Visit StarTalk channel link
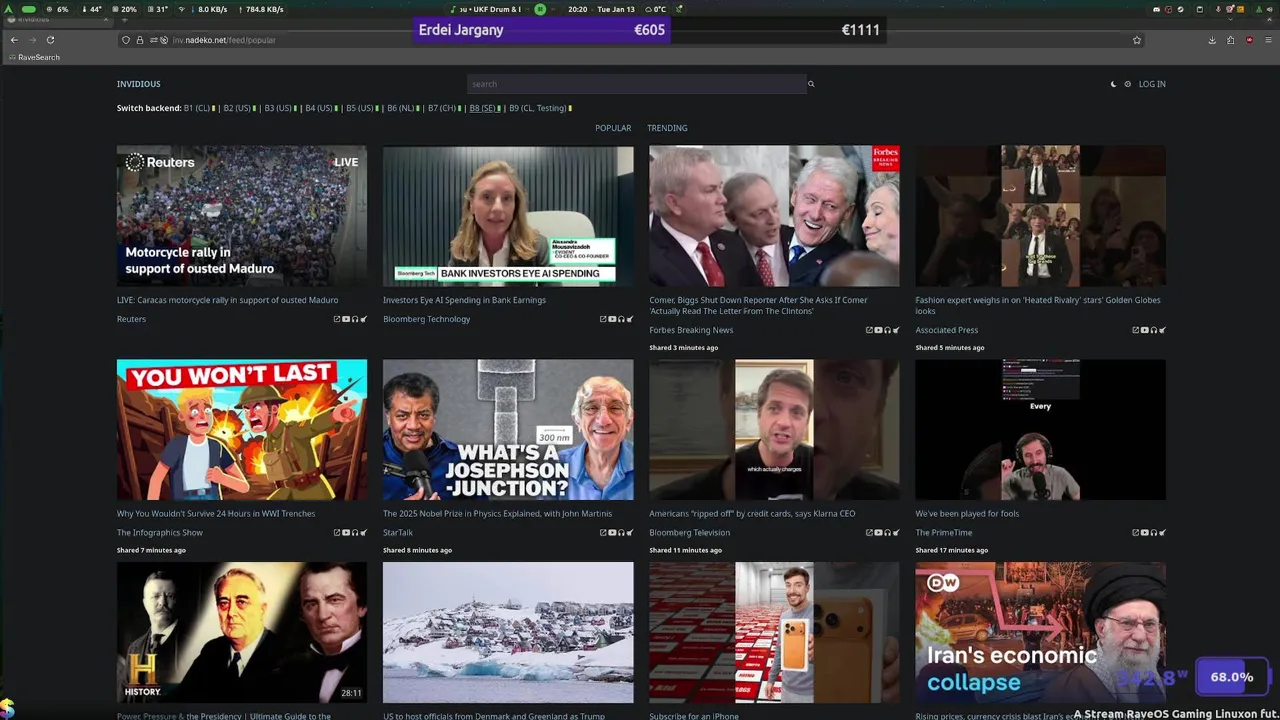This screenshot has height=720, width=1280. click(x=398, y=533)
